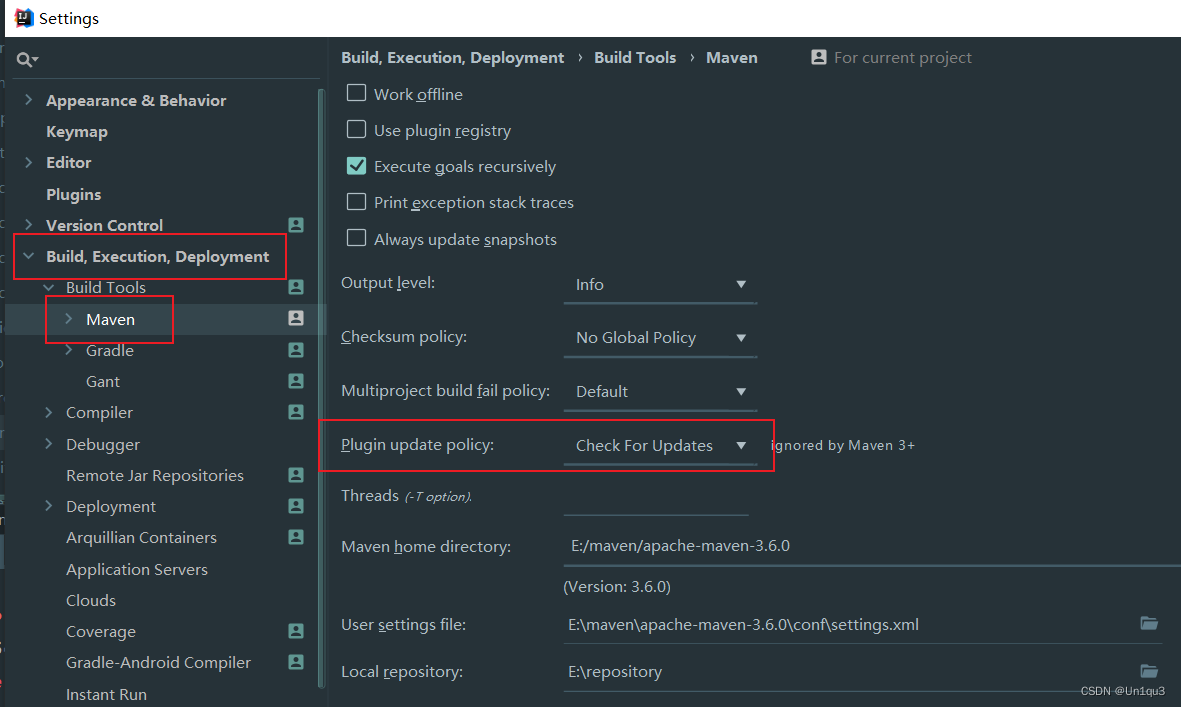Screen dimensions: 1181x707
Task: Select Clouds in settings tree
Action: click(90, 601)
